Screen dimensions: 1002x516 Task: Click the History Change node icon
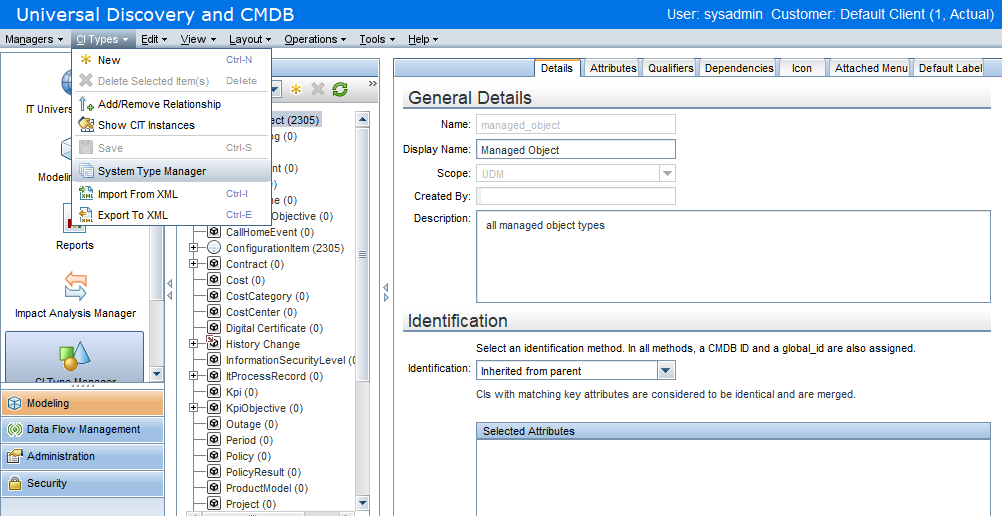pyautogui.click(x=214, y=344)
